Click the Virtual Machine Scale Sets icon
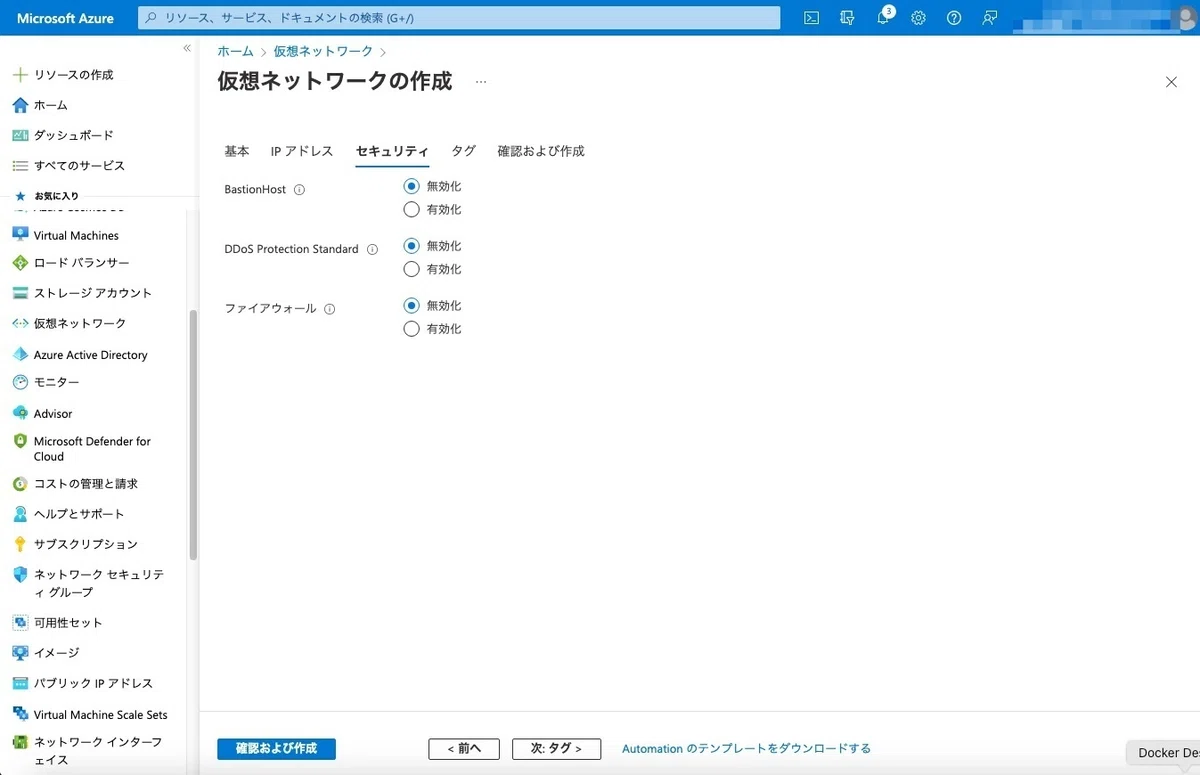 [20, 714]
